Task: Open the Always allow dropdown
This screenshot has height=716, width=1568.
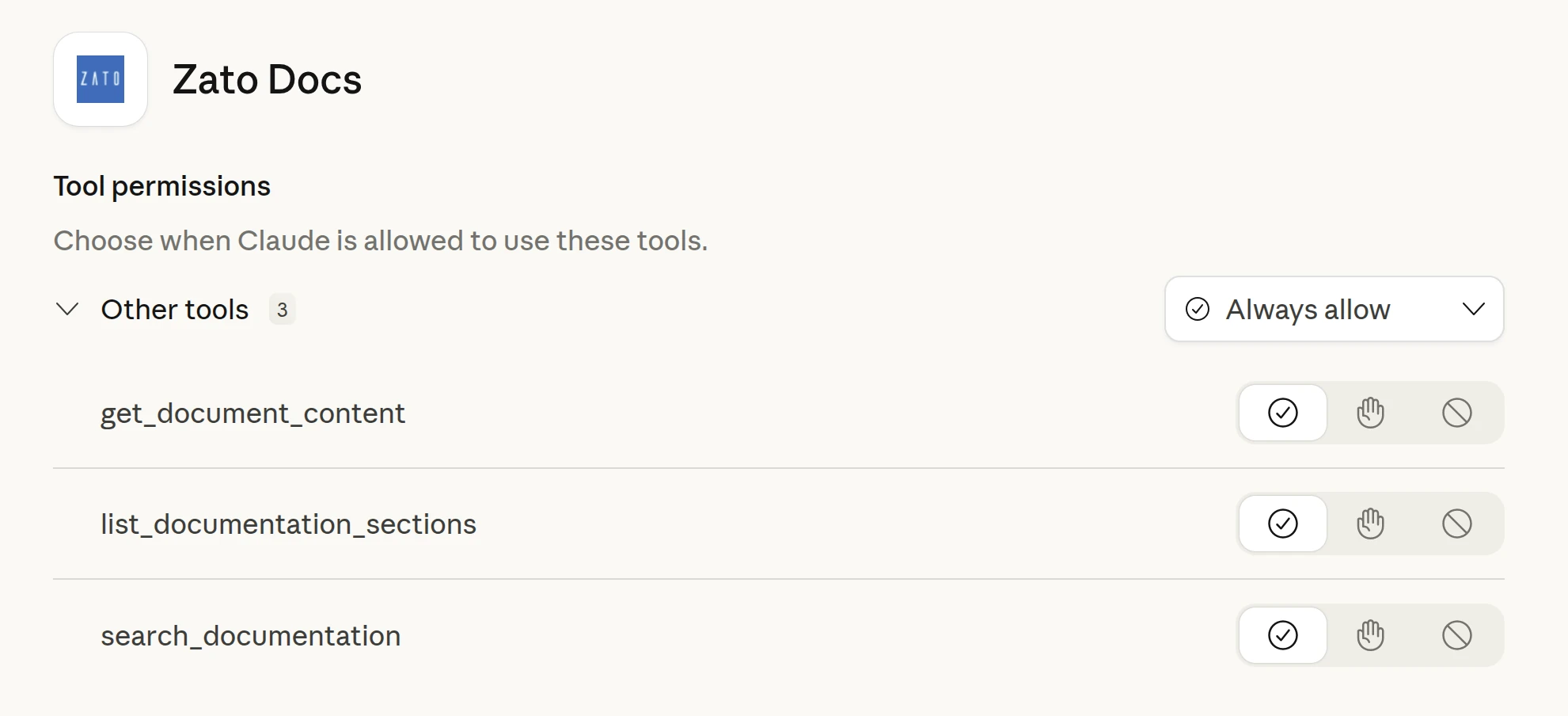Action: [1308, 309]
